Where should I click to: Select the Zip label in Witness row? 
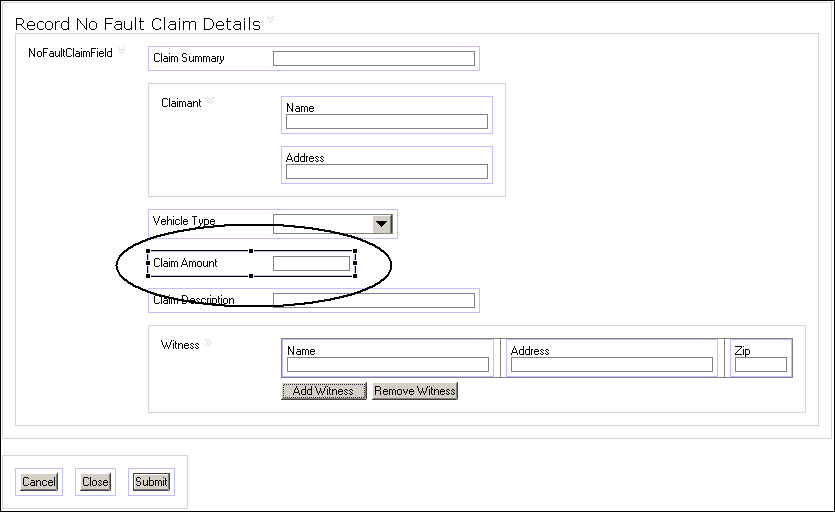(742, 351)
